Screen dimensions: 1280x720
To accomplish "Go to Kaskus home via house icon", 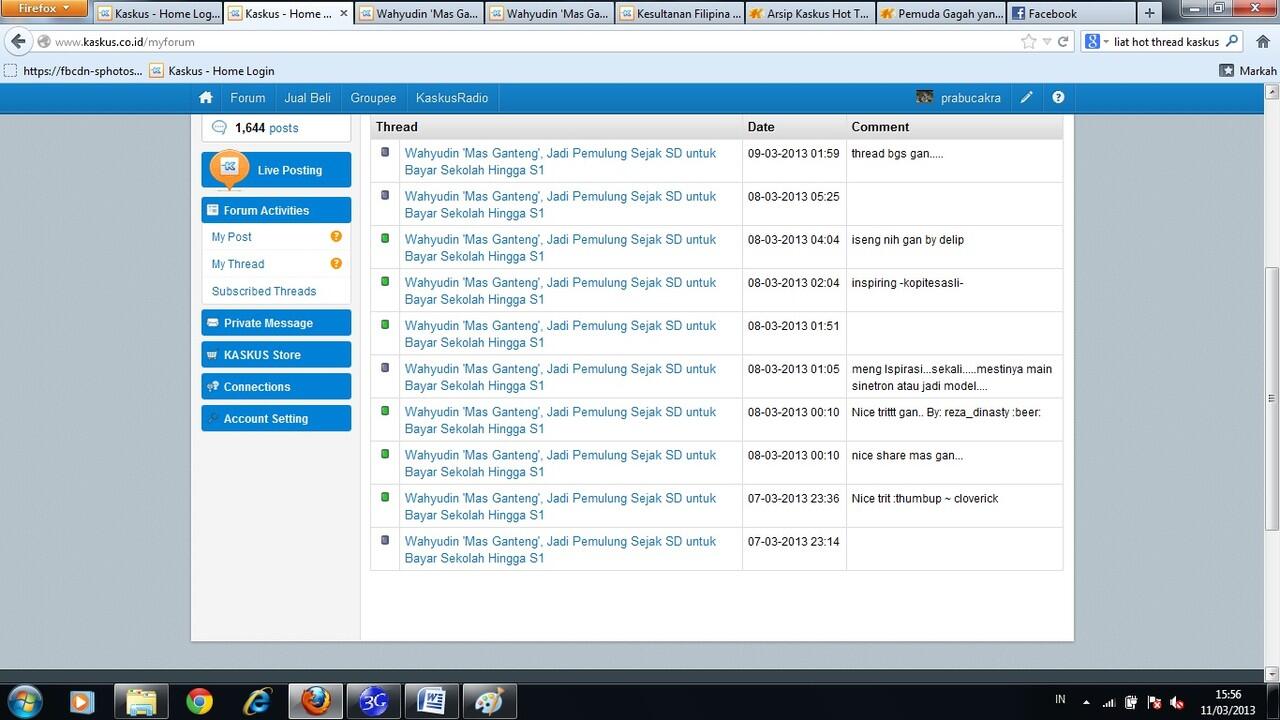I will pos(206,98).
